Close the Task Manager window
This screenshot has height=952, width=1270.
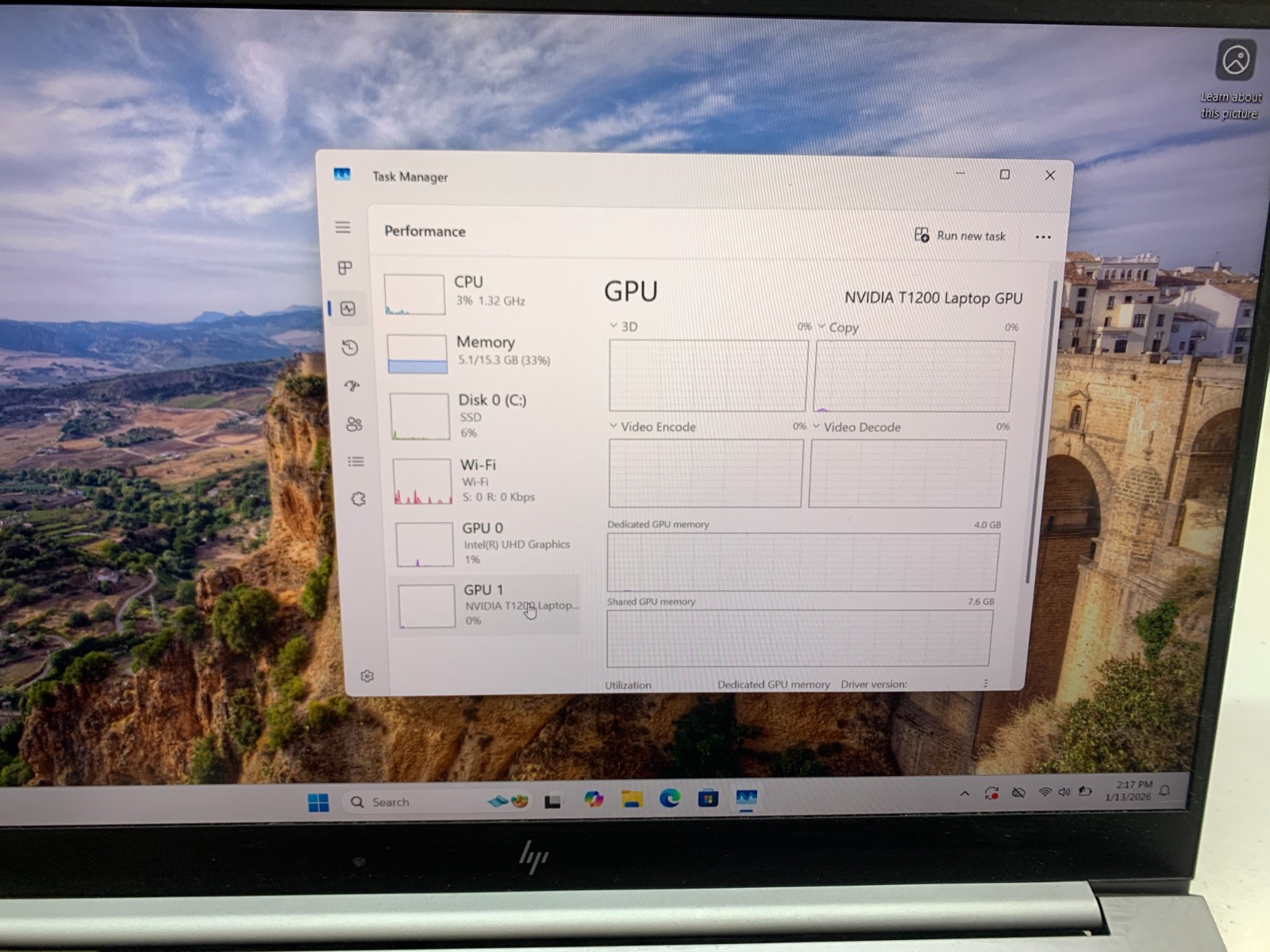click(x=1049, y=175)
